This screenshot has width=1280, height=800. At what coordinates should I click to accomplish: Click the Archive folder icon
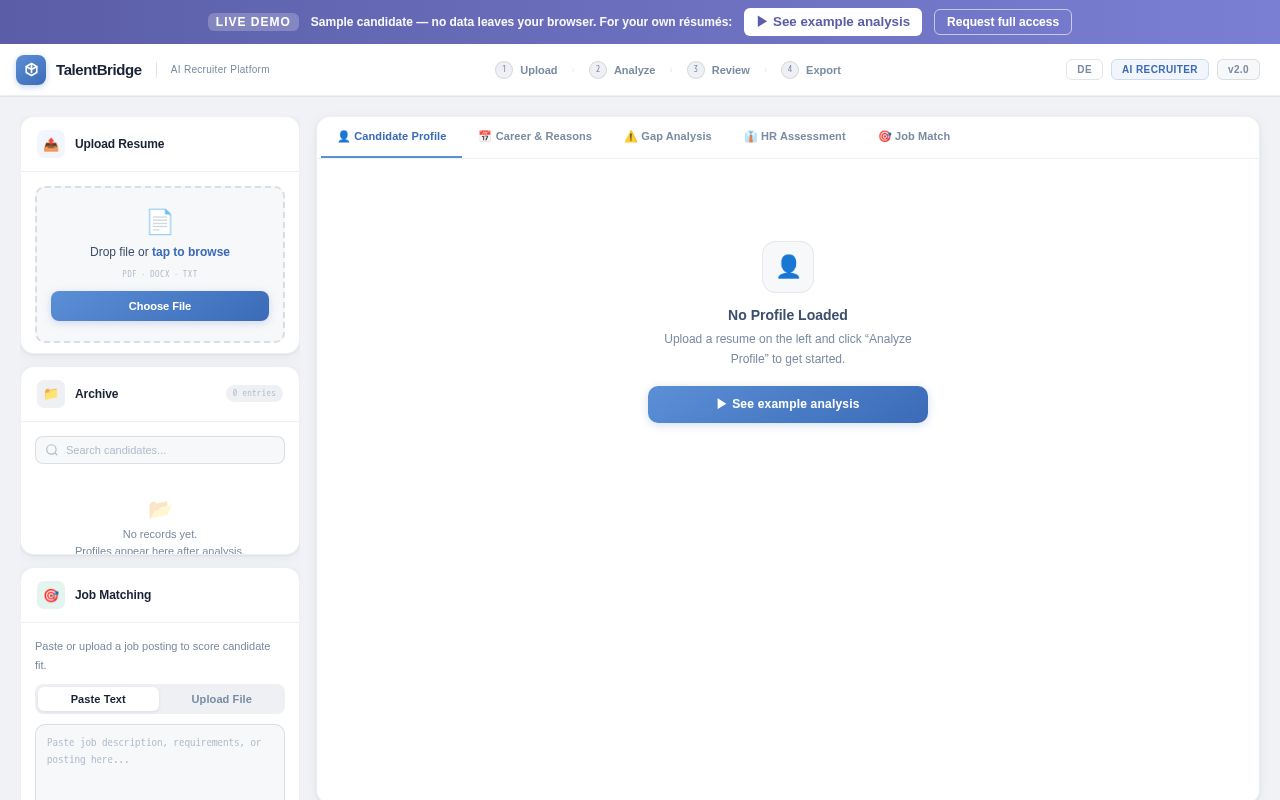point(51,394)
